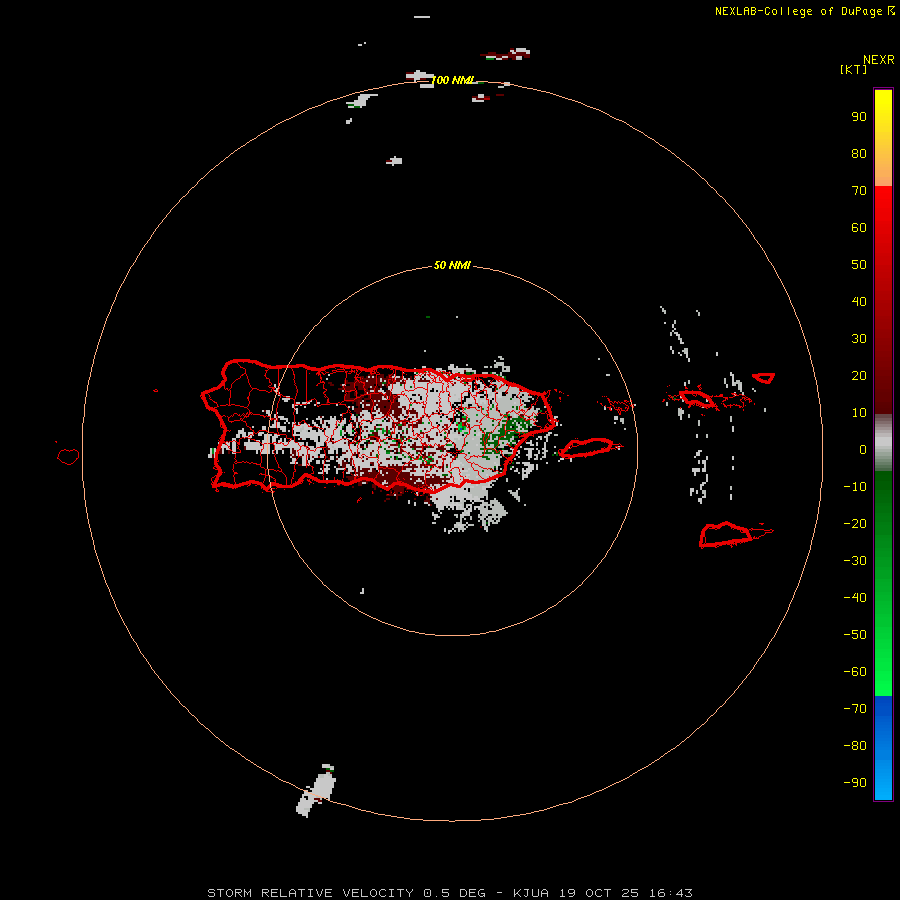Pick the gray zero-velocity segment of the color bar
Viewport: 900px width, 900px height.
[x=883, y=443]
